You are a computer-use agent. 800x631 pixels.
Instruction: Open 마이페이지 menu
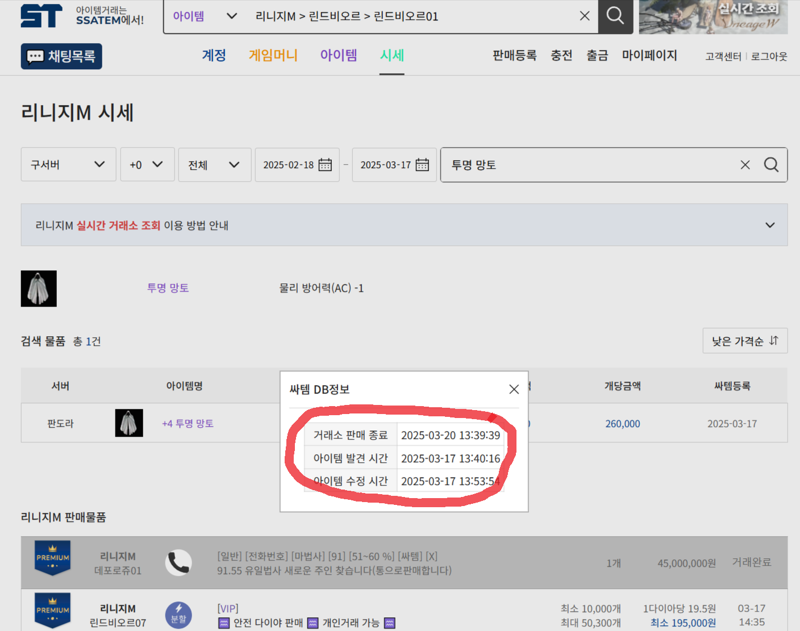coord(649,56)
